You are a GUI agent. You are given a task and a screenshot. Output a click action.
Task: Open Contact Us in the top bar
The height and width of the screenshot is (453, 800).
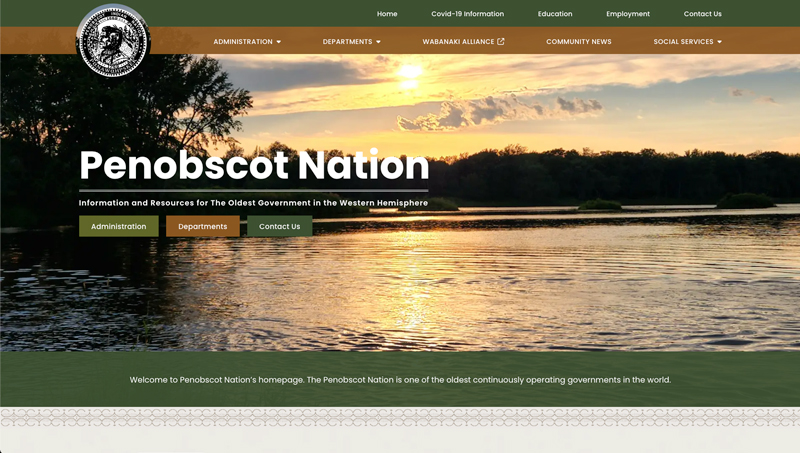click(x=703, y=14)
